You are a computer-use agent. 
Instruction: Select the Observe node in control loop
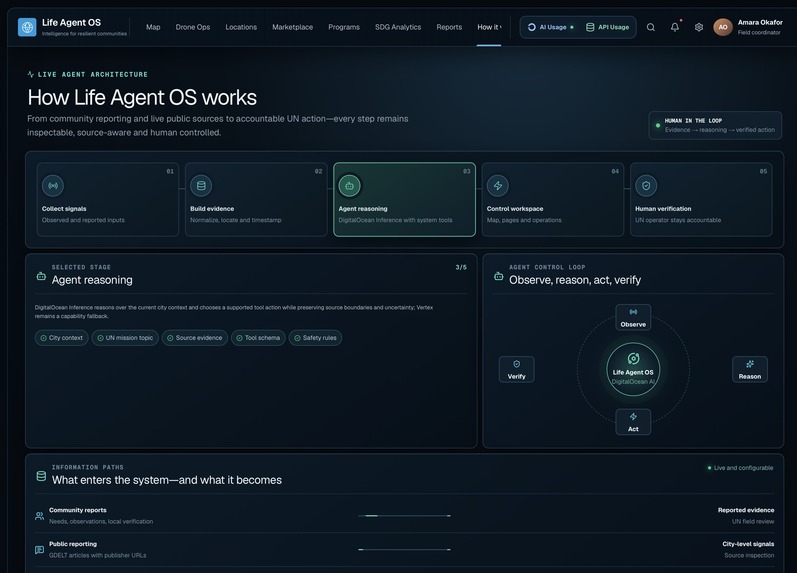coord(633,317)
